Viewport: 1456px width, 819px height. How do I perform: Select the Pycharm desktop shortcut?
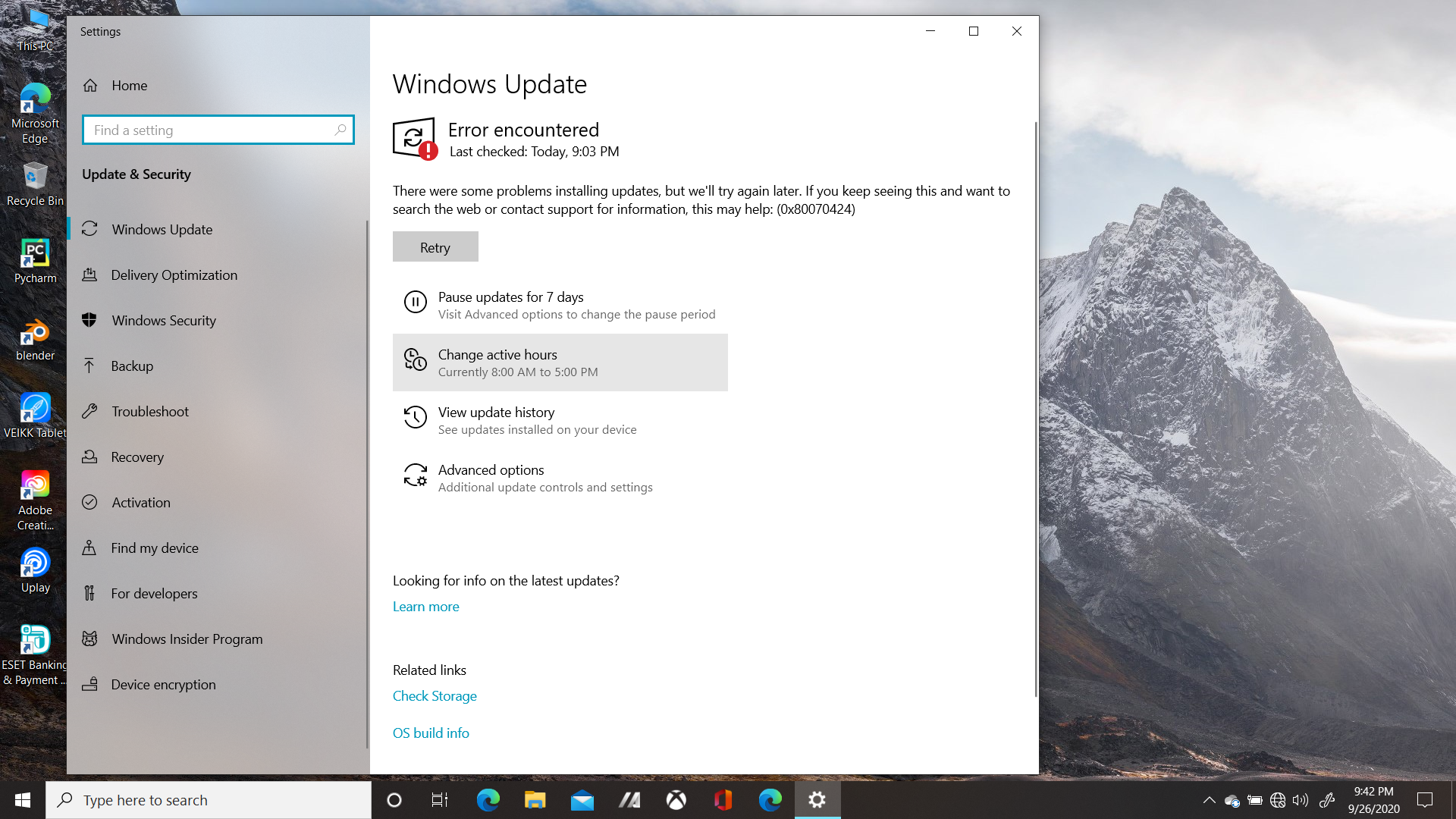click(35, 262)
